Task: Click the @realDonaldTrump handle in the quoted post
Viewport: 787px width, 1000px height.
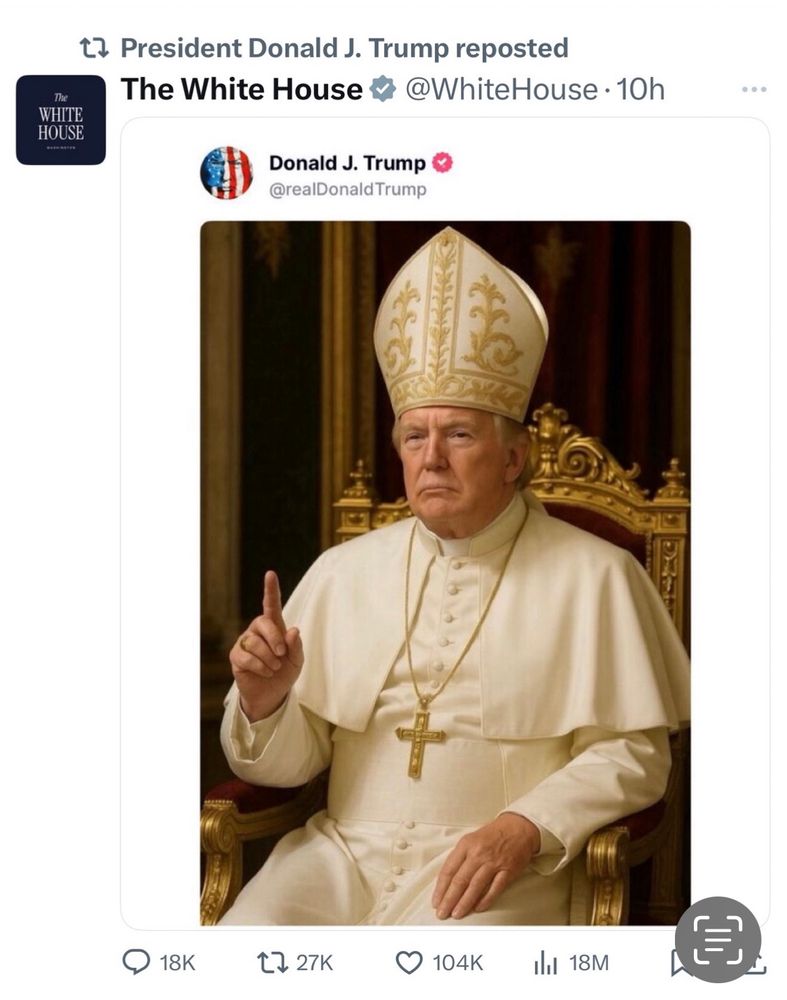Action: click(347, 189)
